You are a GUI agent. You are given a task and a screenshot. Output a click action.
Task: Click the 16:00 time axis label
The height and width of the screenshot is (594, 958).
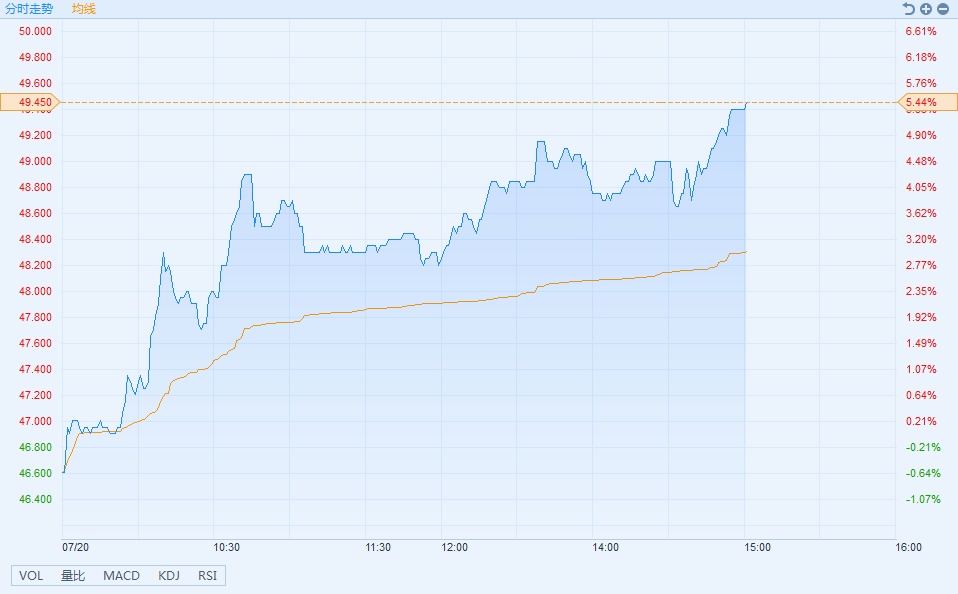(x=908, y=547)
